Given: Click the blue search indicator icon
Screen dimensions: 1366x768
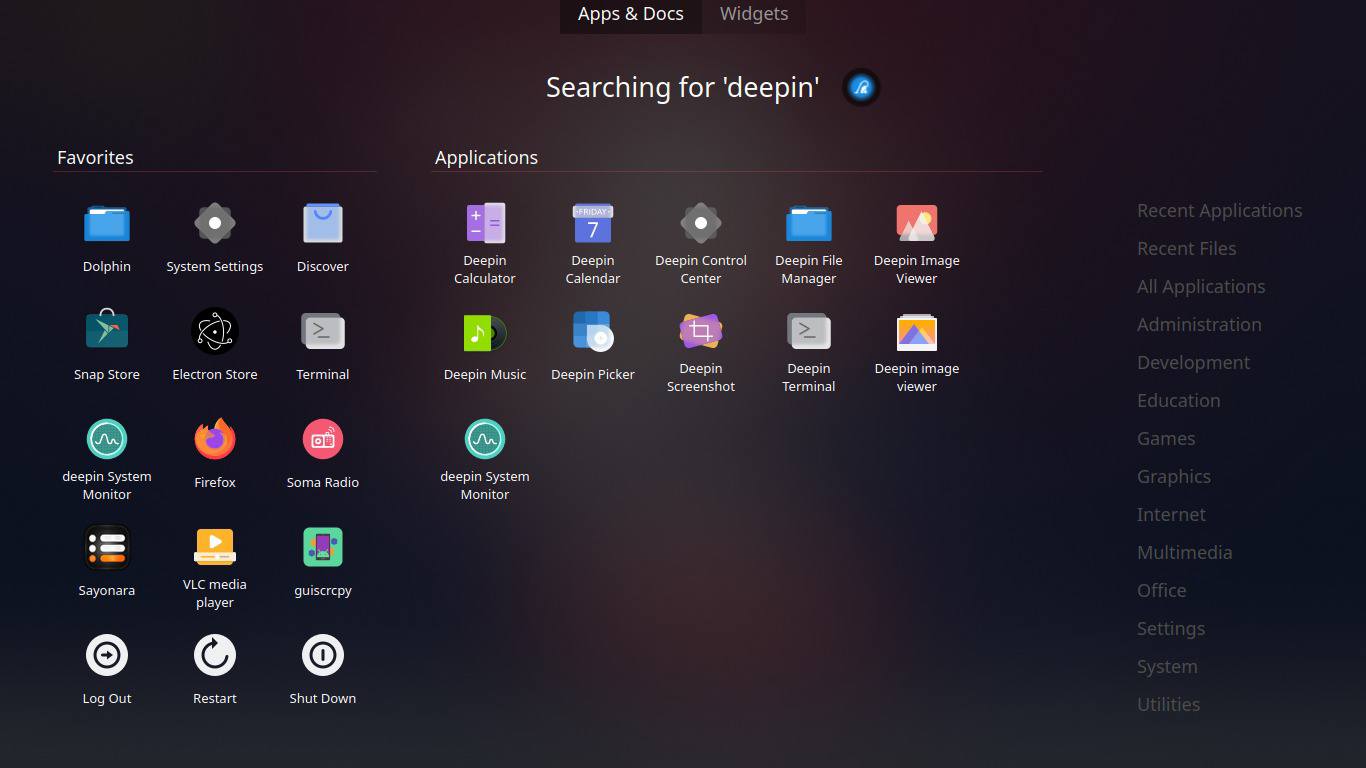Looking at the screenshot, I should click(x=861, y=88).
